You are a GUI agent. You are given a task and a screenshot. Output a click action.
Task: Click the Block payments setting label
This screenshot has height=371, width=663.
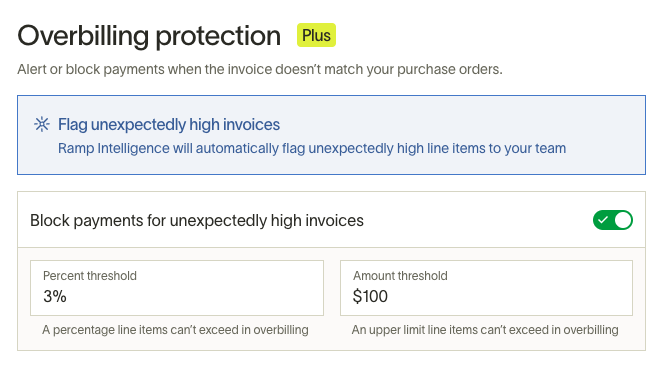click(x=197, y=221)
